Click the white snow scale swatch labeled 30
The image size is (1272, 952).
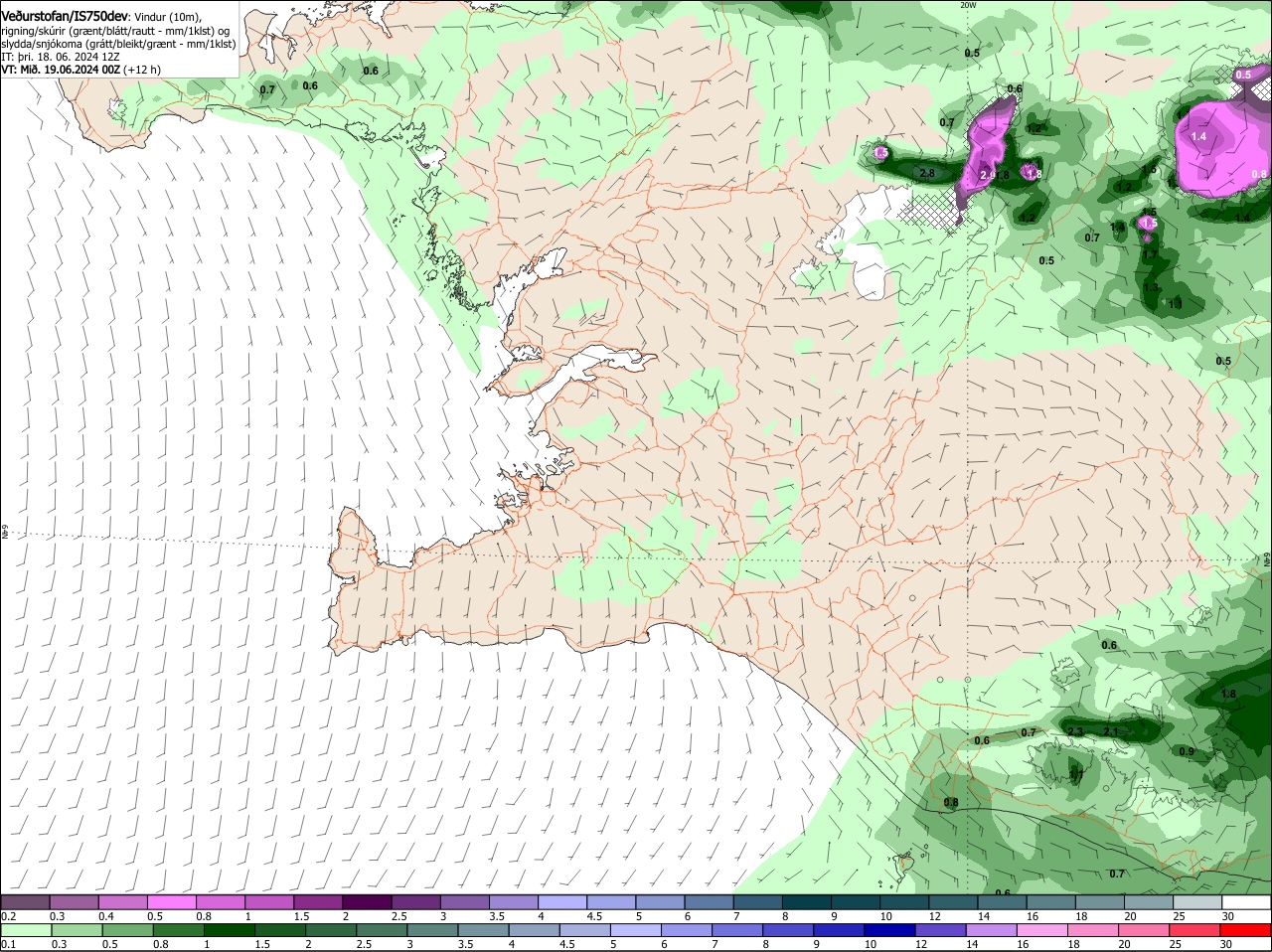click(1245, 901)
